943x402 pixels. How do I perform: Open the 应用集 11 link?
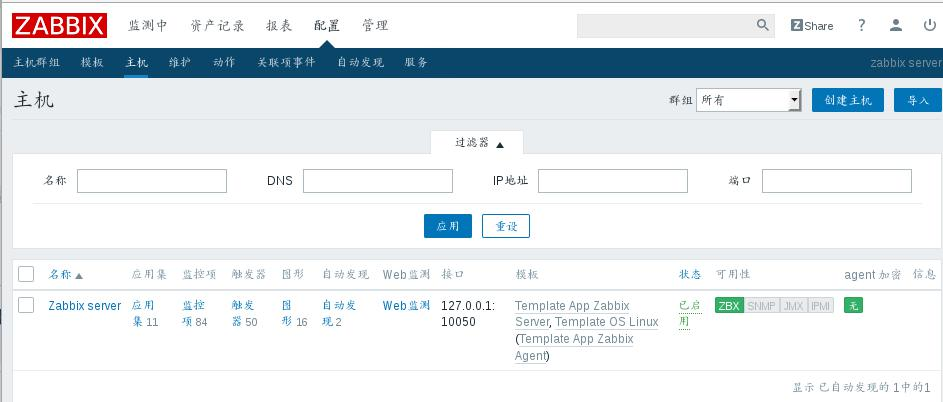[x=144, y=314]
